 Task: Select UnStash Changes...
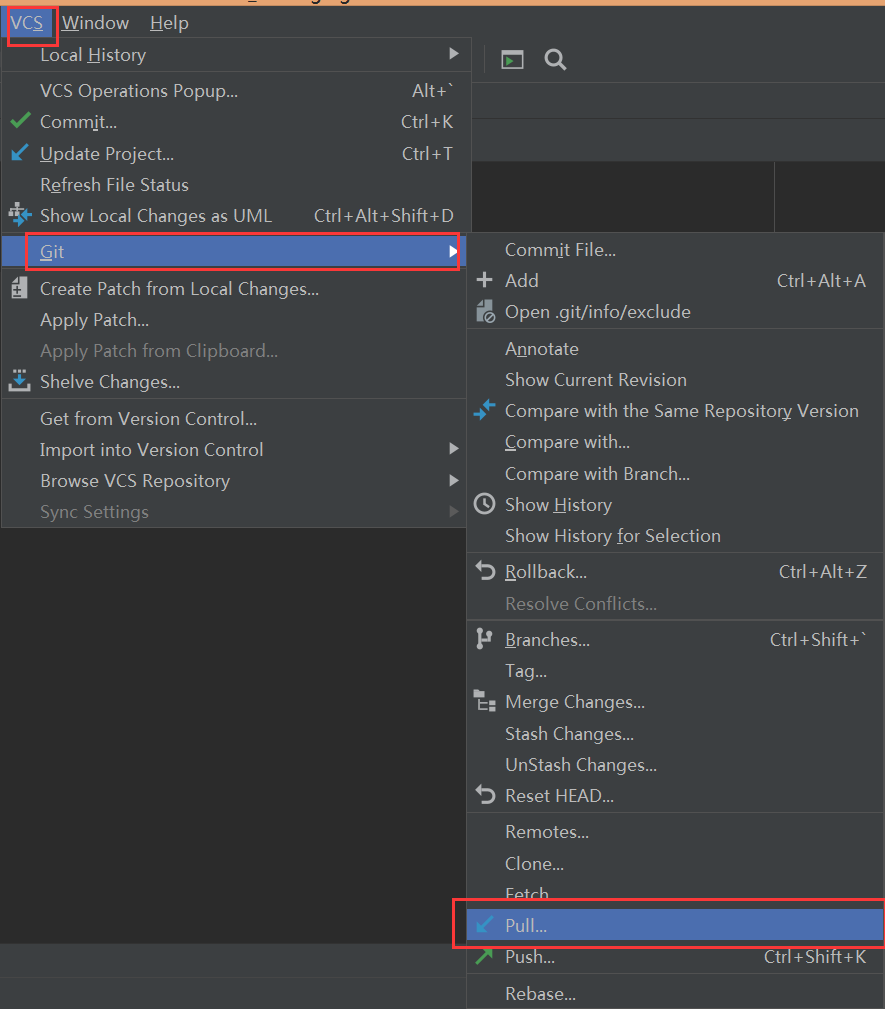click(675, 764)
